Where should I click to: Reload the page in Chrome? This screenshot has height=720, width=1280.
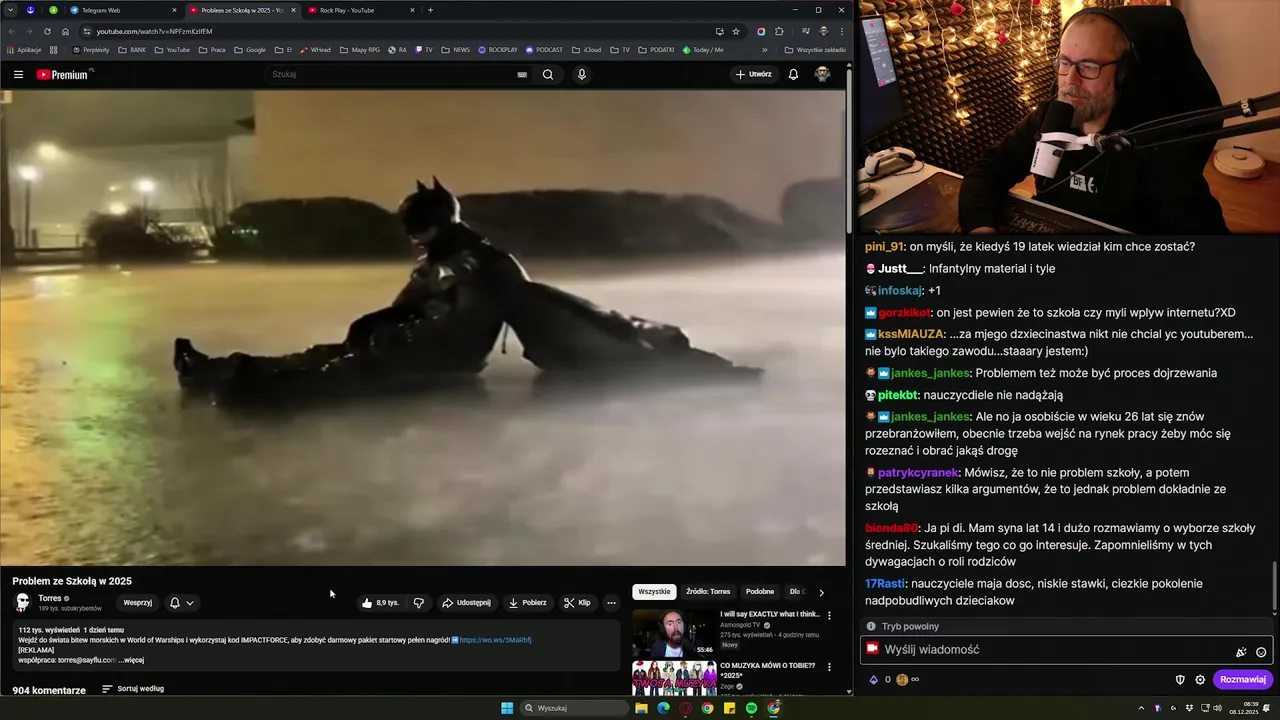point(46,31)
